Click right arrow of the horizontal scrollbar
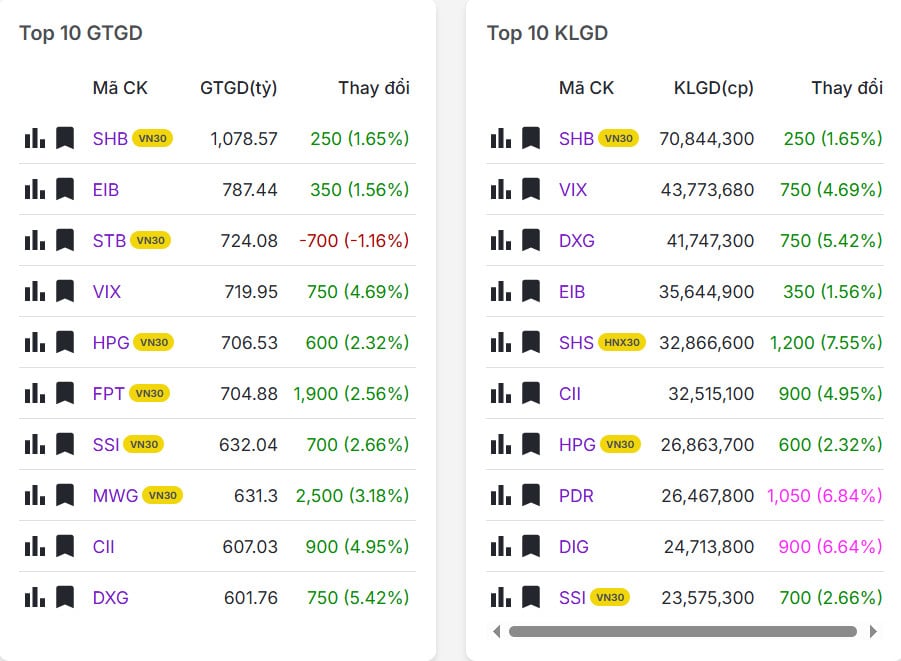This screenshot has width=901, height=661. pyautogui.click(x=873, y=631)
